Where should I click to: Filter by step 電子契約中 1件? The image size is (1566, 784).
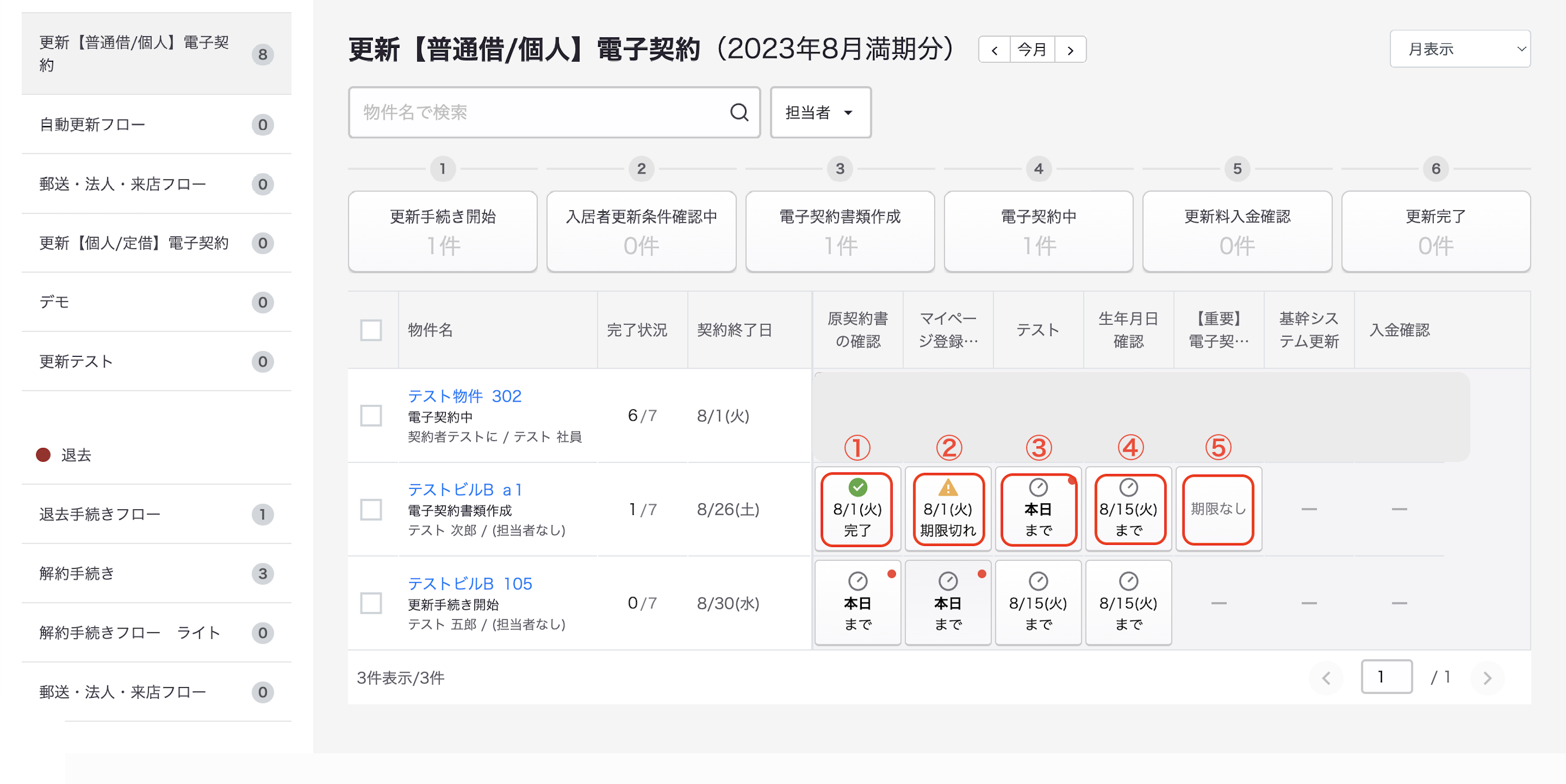[x=1038, y=231]
